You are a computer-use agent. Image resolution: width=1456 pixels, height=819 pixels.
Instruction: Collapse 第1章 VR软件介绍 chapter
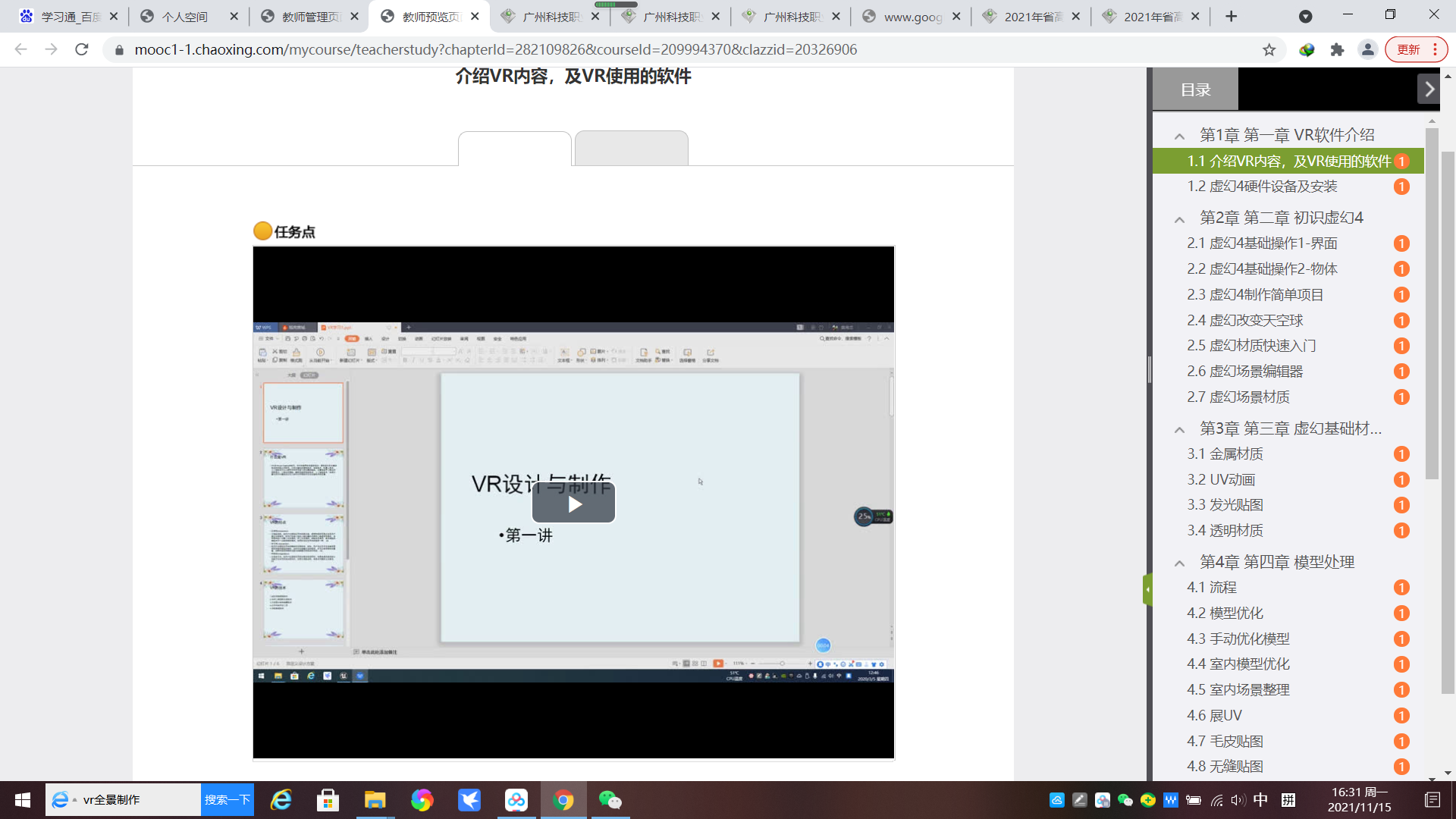pyautogui.click(x=1179, y=136)
